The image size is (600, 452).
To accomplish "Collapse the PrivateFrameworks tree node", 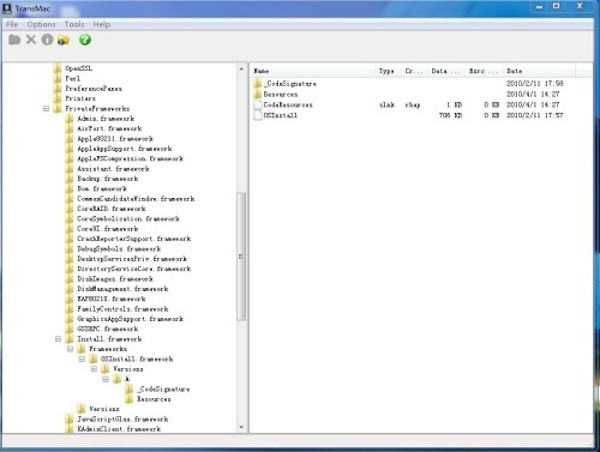I will pyautogui.click(x=46, y=109).
